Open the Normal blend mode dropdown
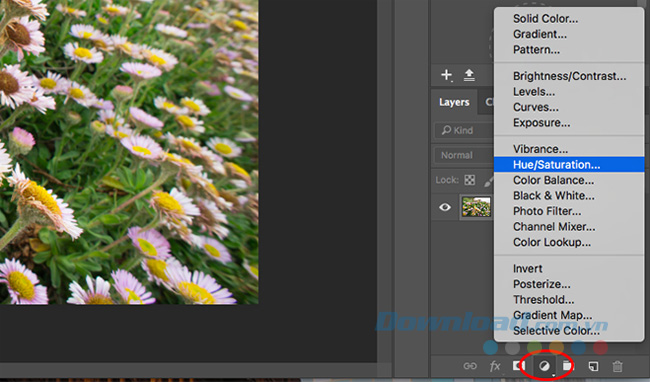This screenshot has width=650, height=382. (464, 155)
